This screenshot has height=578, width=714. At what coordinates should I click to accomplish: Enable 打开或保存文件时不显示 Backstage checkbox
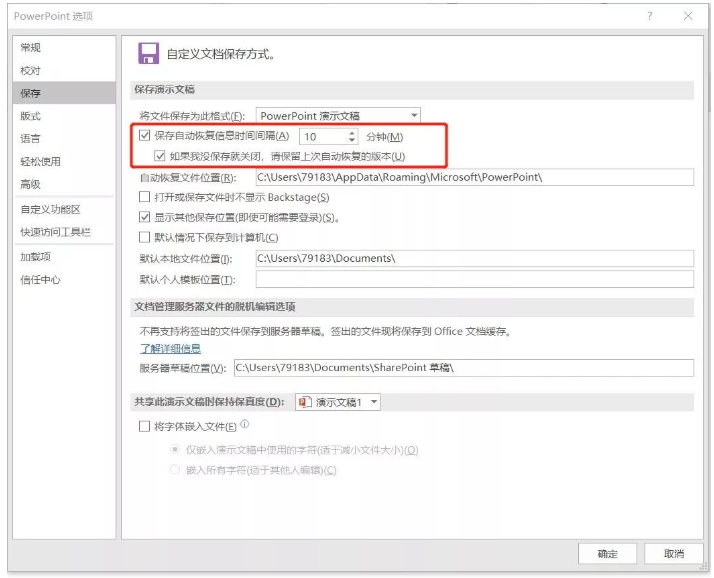(144, 197)
